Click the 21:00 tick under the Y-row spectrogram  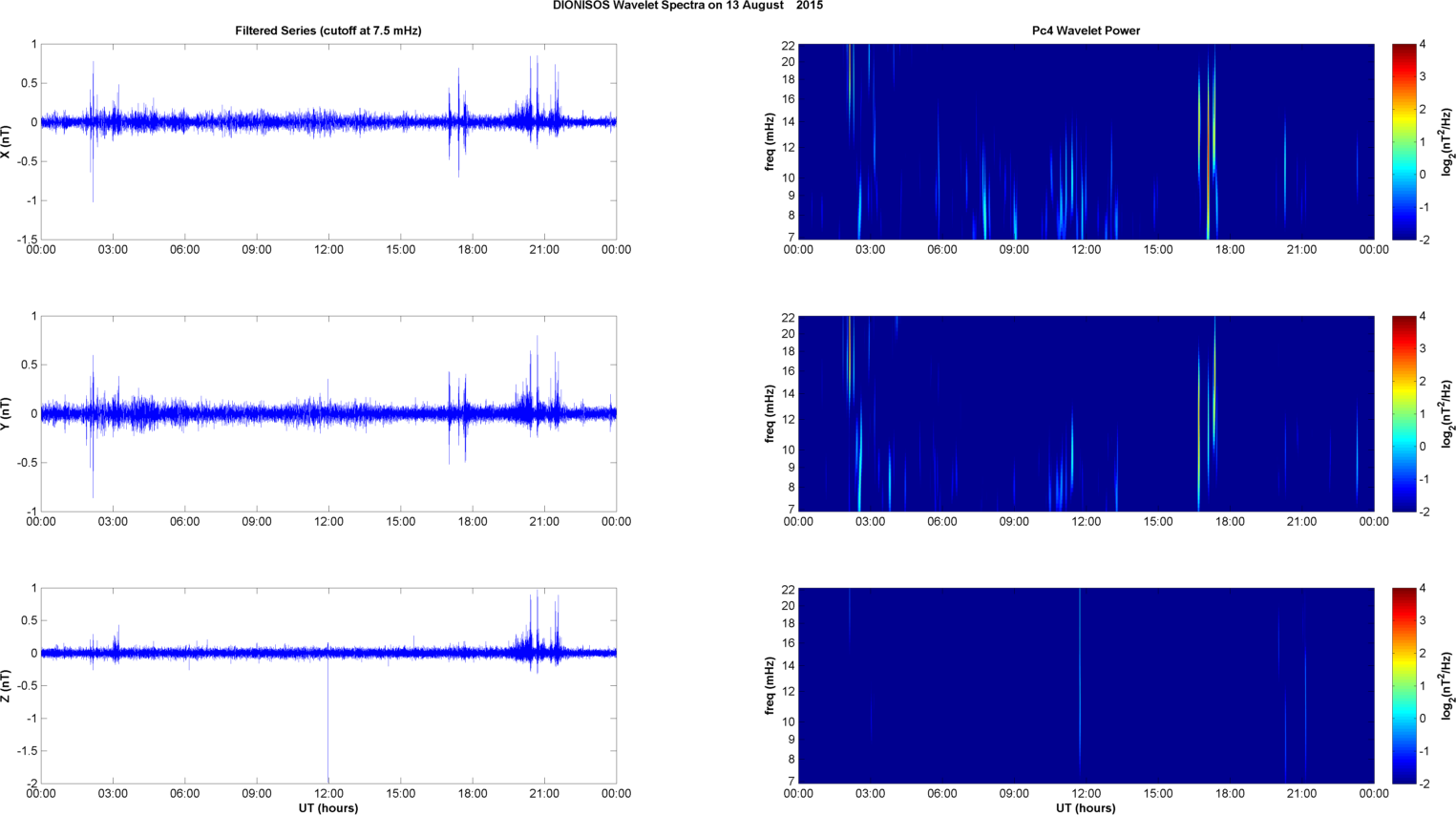point(1301,521)
